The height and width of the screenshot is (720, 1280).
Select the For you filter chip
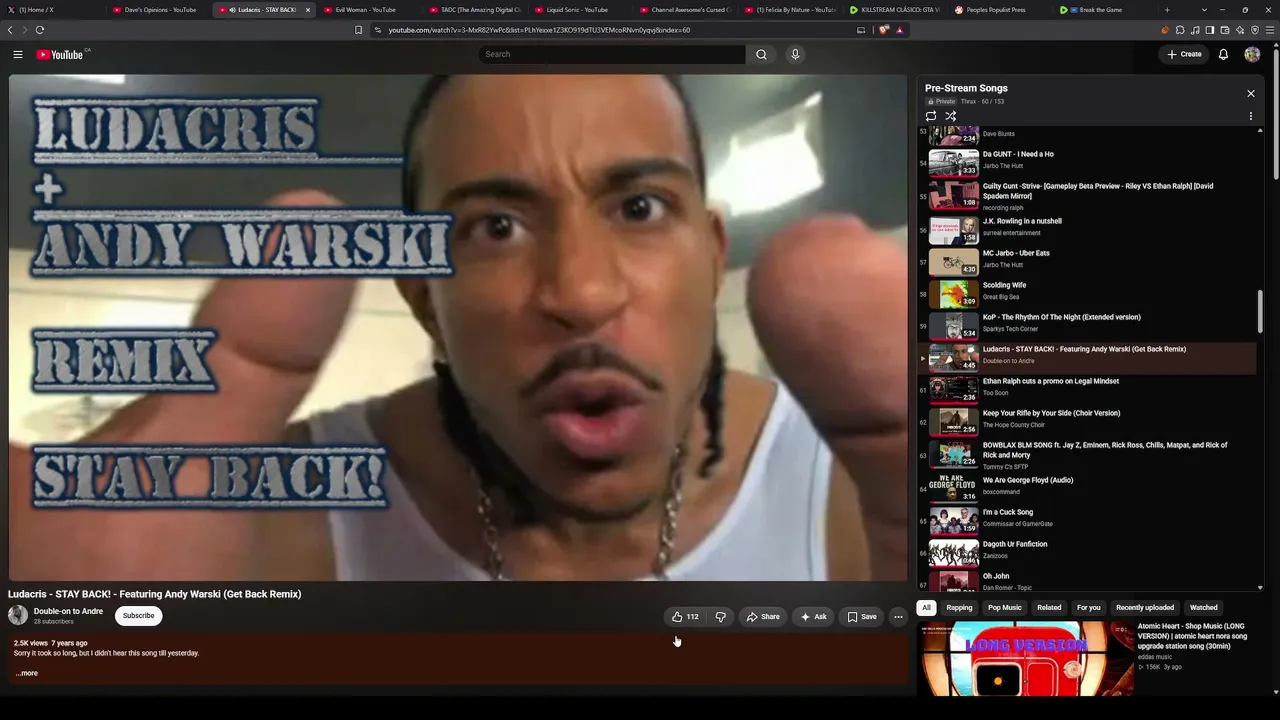[1088, 608]
